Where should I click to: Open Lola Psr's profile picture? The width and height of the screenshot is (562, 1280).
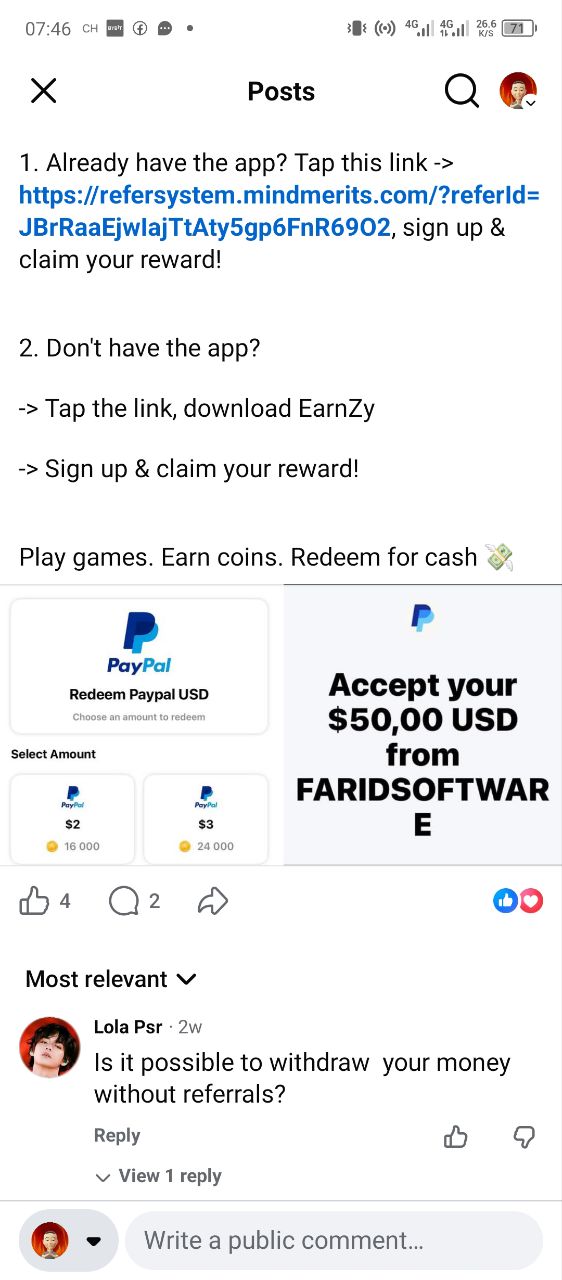[x=50, y=1047]
